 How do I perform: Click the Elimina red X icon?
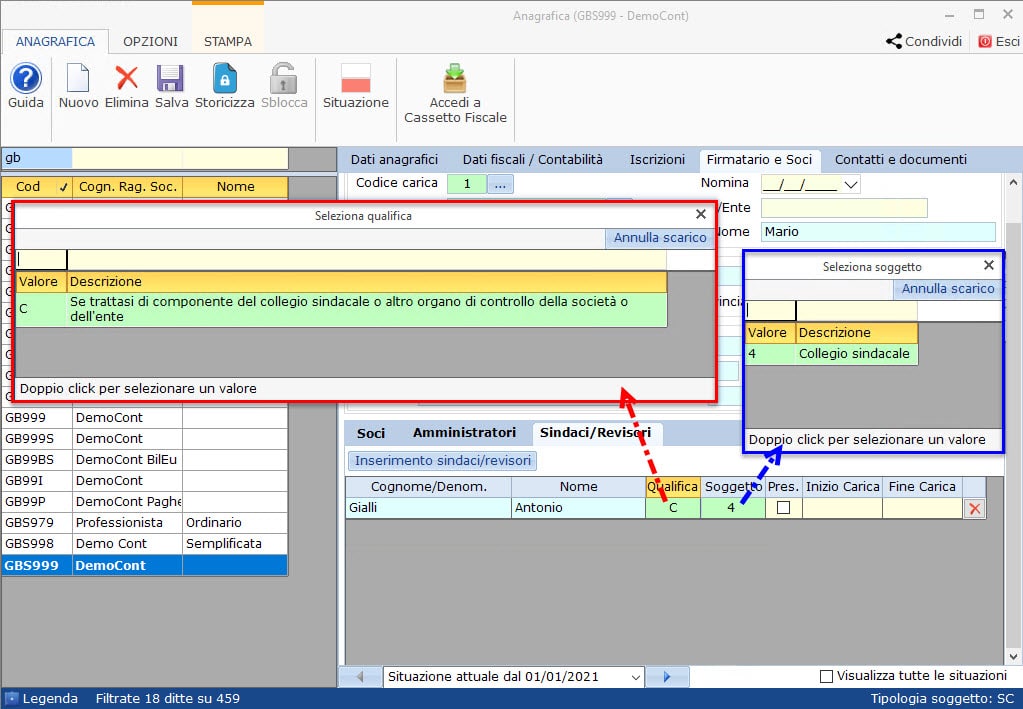(127, 78)
